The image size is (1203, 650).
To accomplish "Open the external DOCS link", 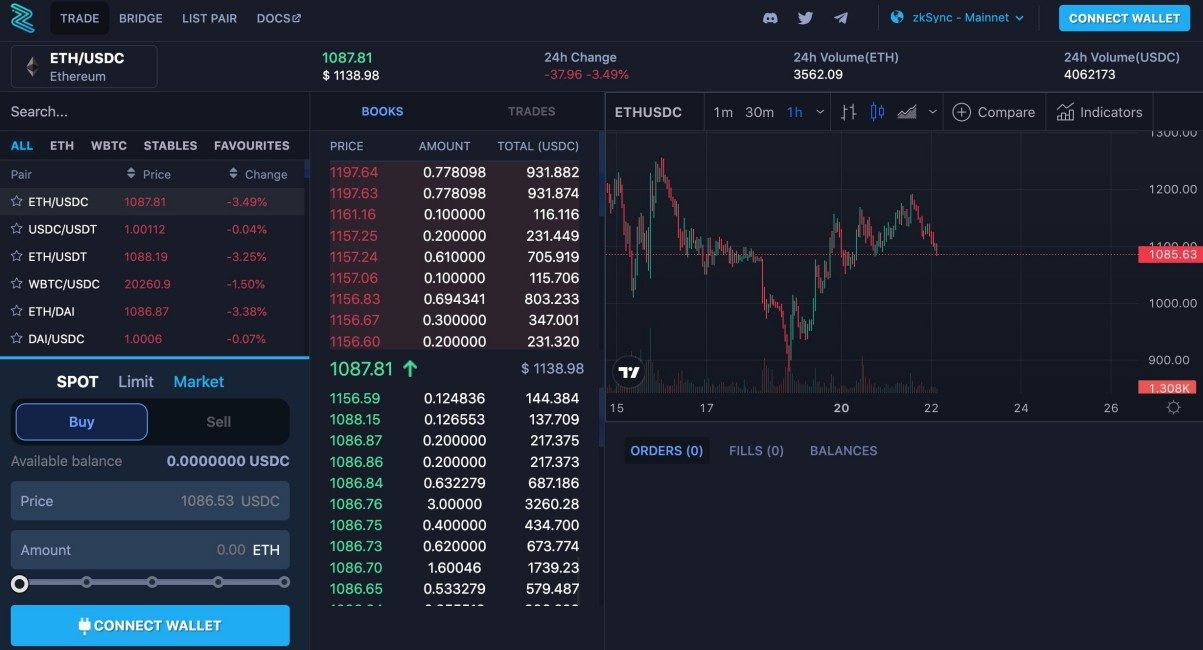I will [278, 18].
